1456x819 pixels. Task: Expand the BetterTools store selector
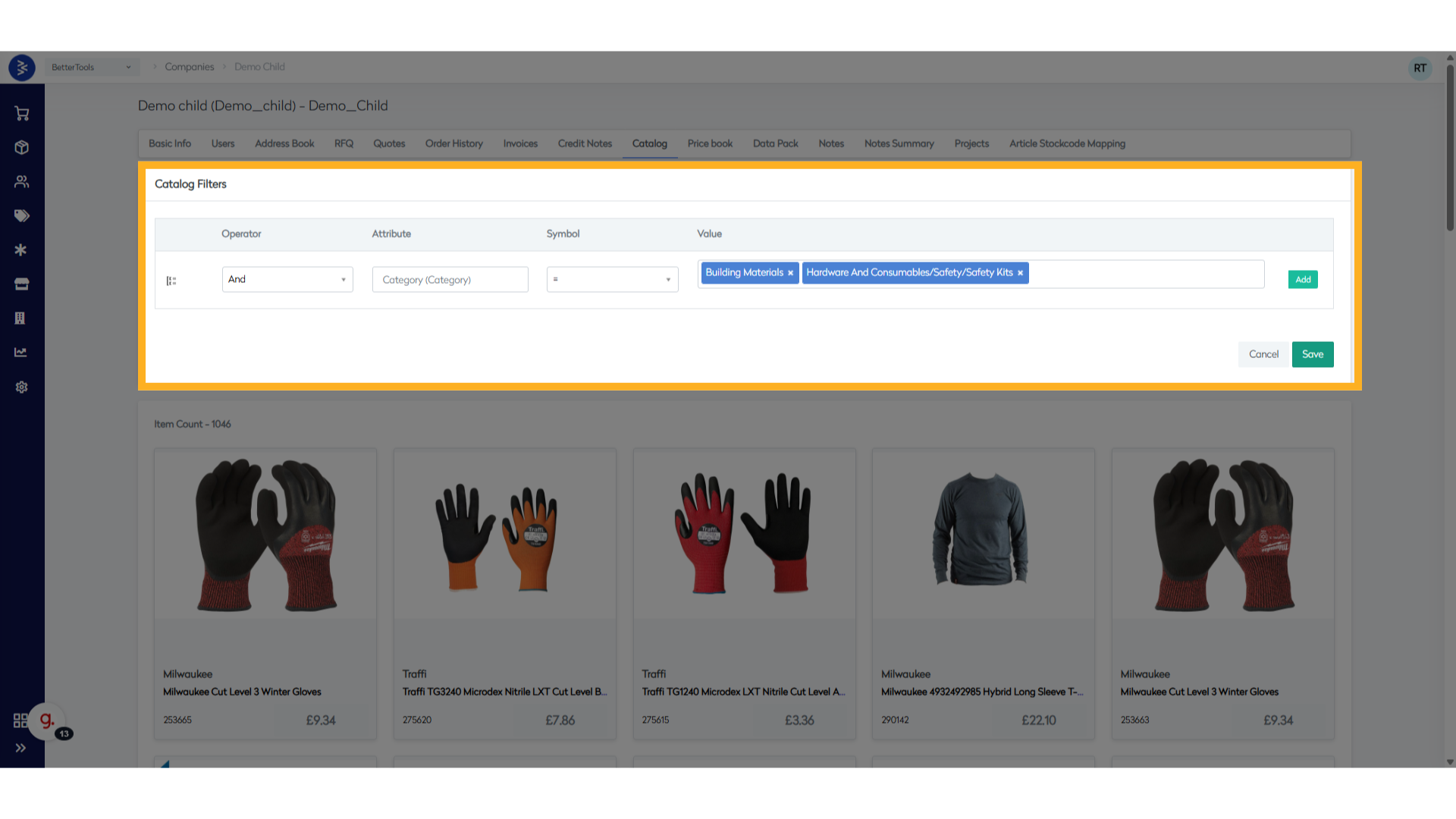pos(91,67)
